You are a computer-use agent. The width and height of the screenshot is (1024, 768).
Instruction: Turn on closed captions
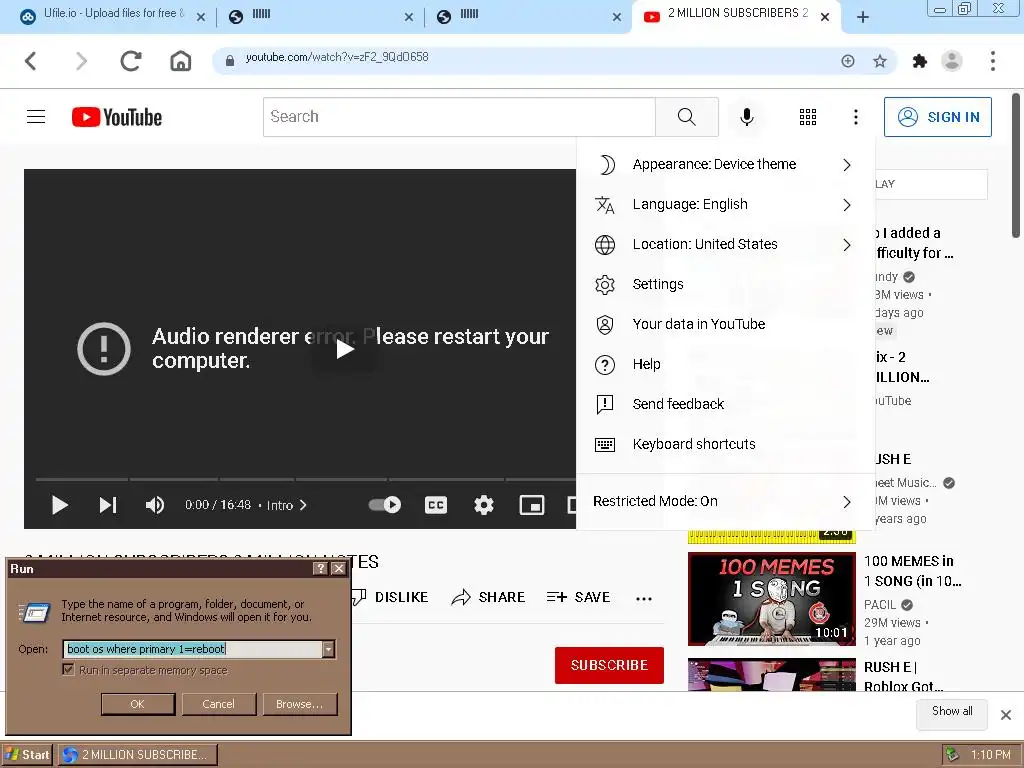tap(436, 505)
